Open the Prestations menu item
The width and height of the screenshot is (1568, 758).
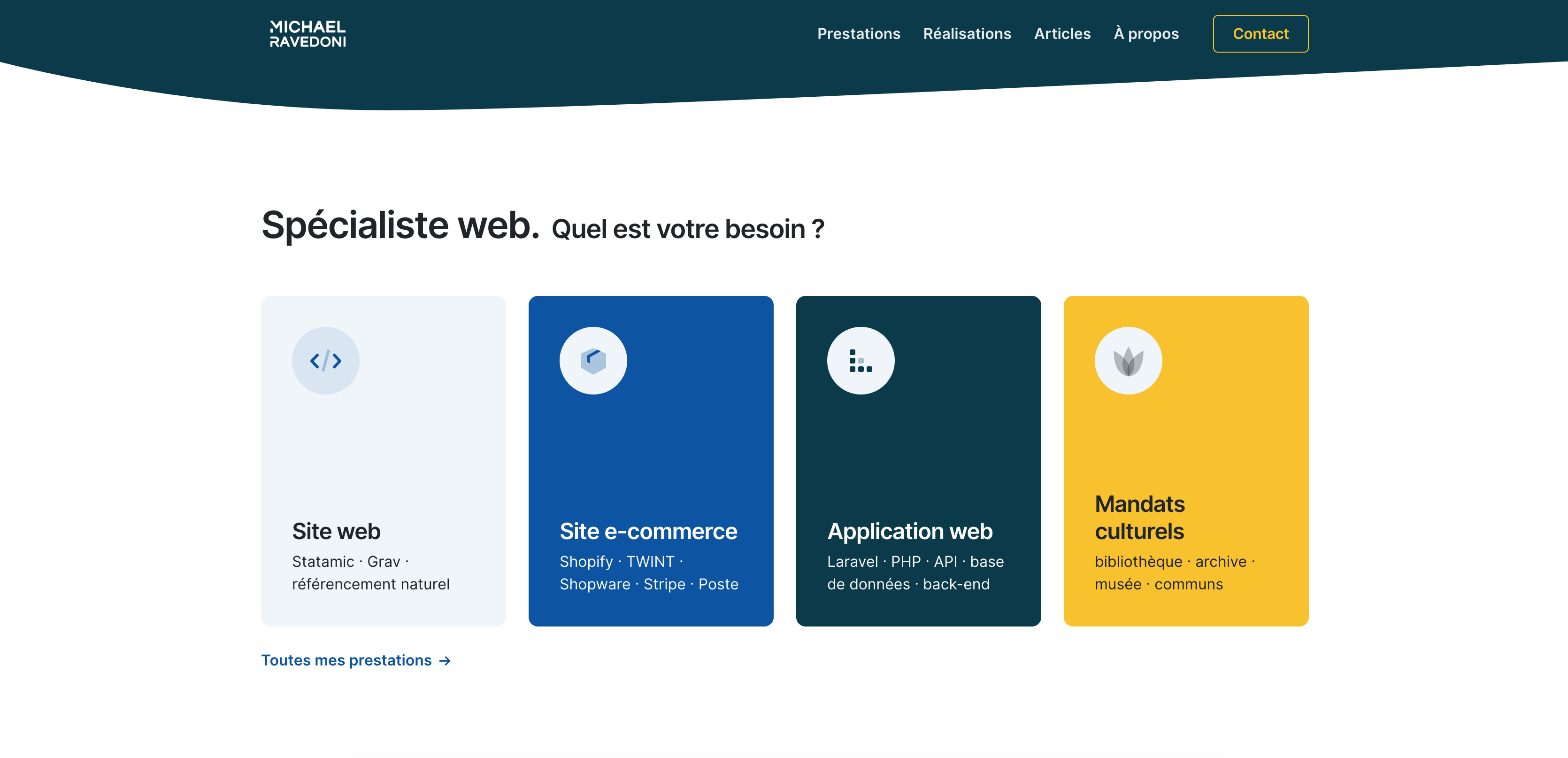click(x=858, y=34)
